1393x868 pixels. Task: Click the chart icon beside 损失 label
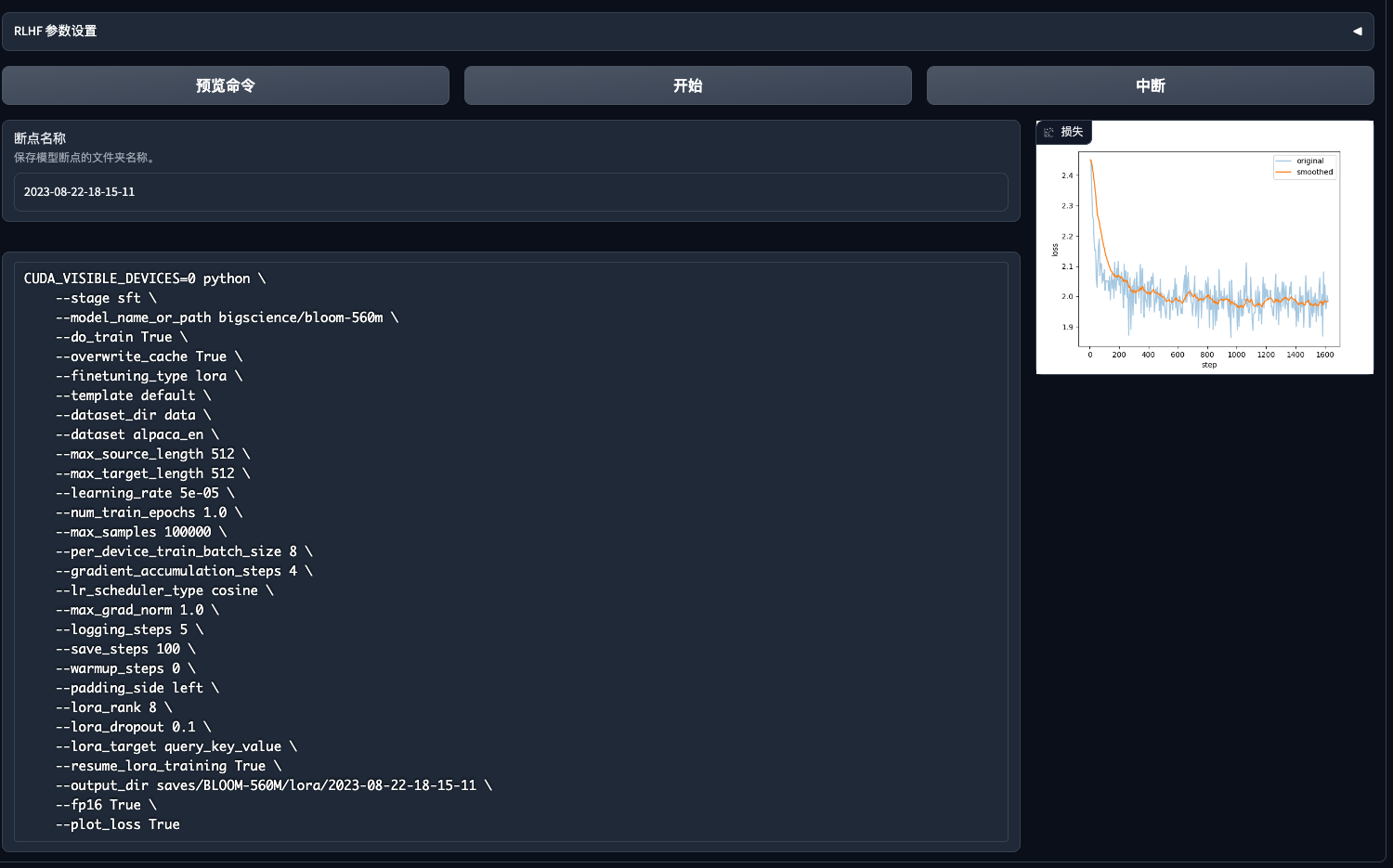[1049, 132]
